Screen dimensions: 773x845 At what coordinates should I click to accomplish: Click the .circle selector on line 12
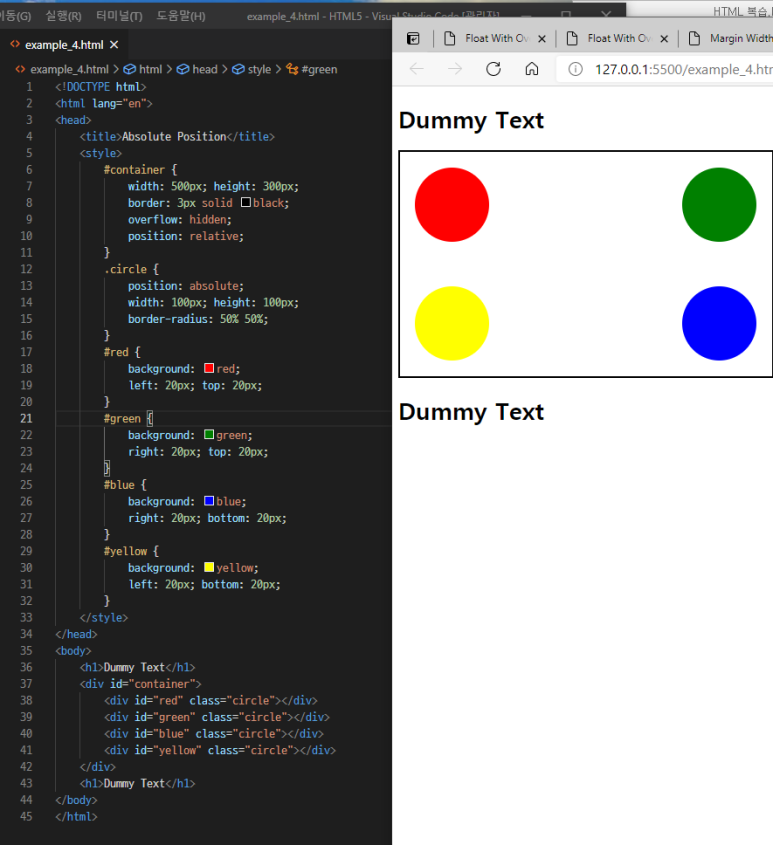[x=125, y=269]
